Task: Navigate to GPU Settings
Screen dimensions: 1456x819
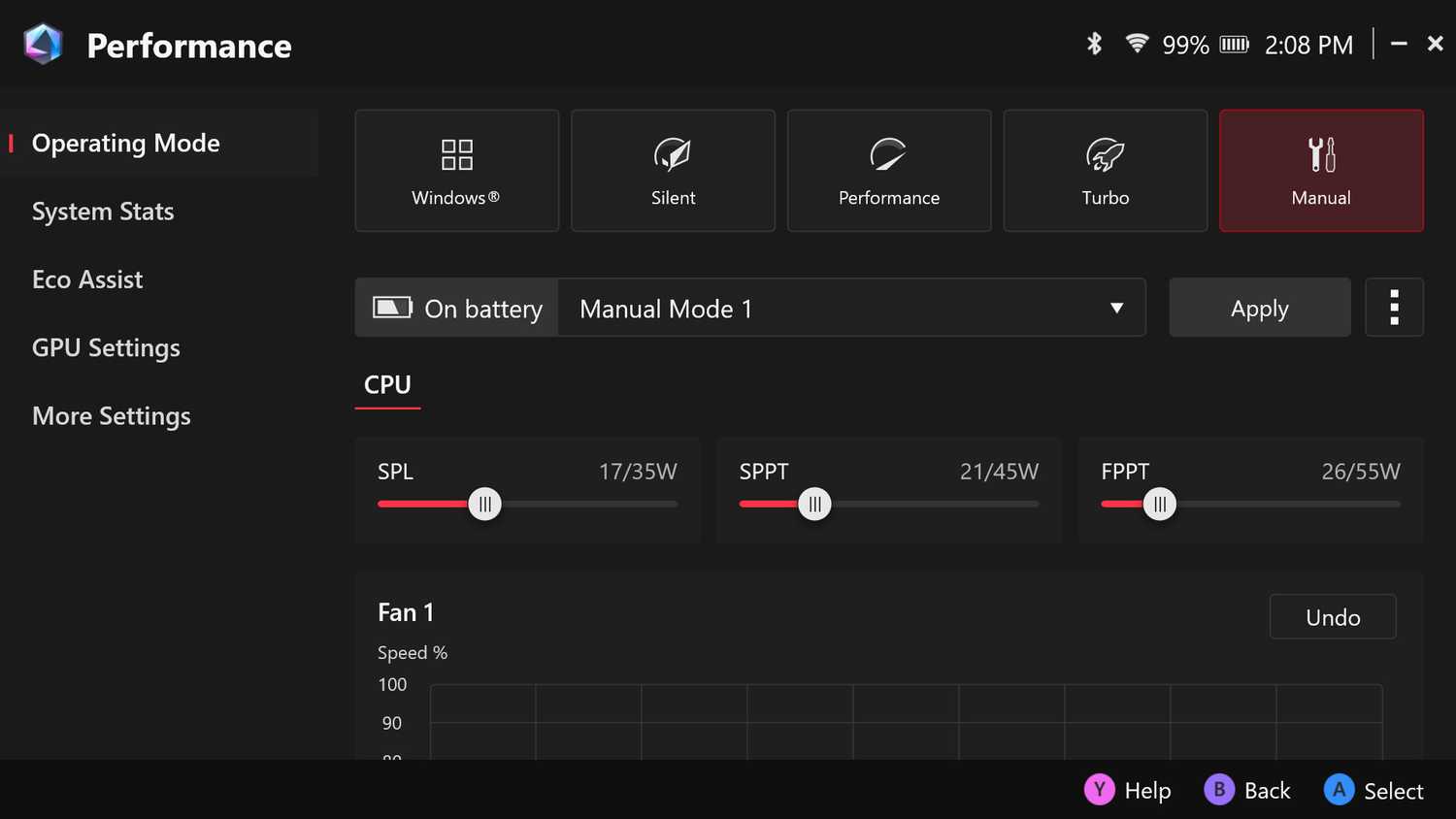Action: (106, 347)
